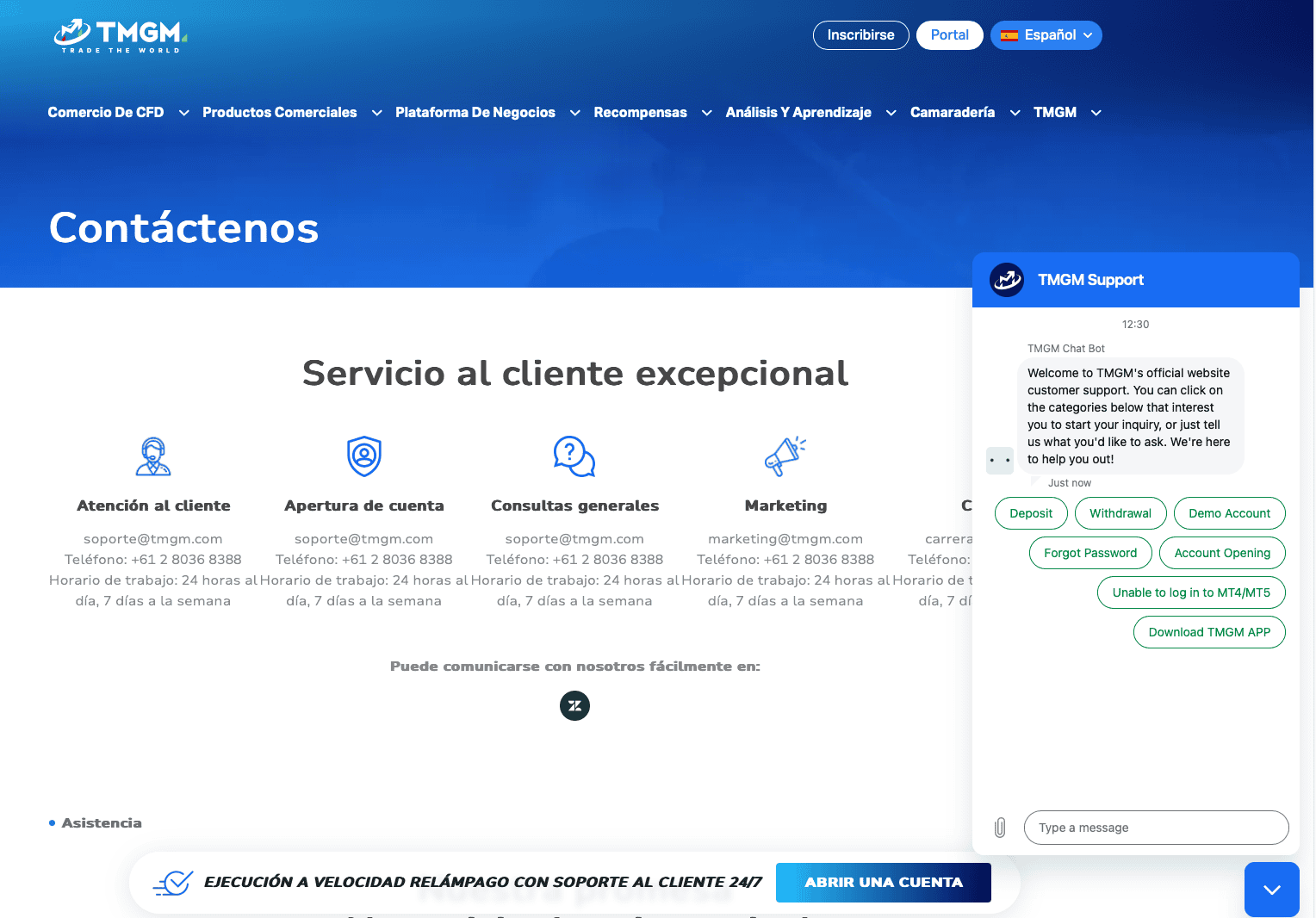Screen dimensions: 1316x918
Task: Expand the Plataforma De Negocios menu
Action: point(487,113)
